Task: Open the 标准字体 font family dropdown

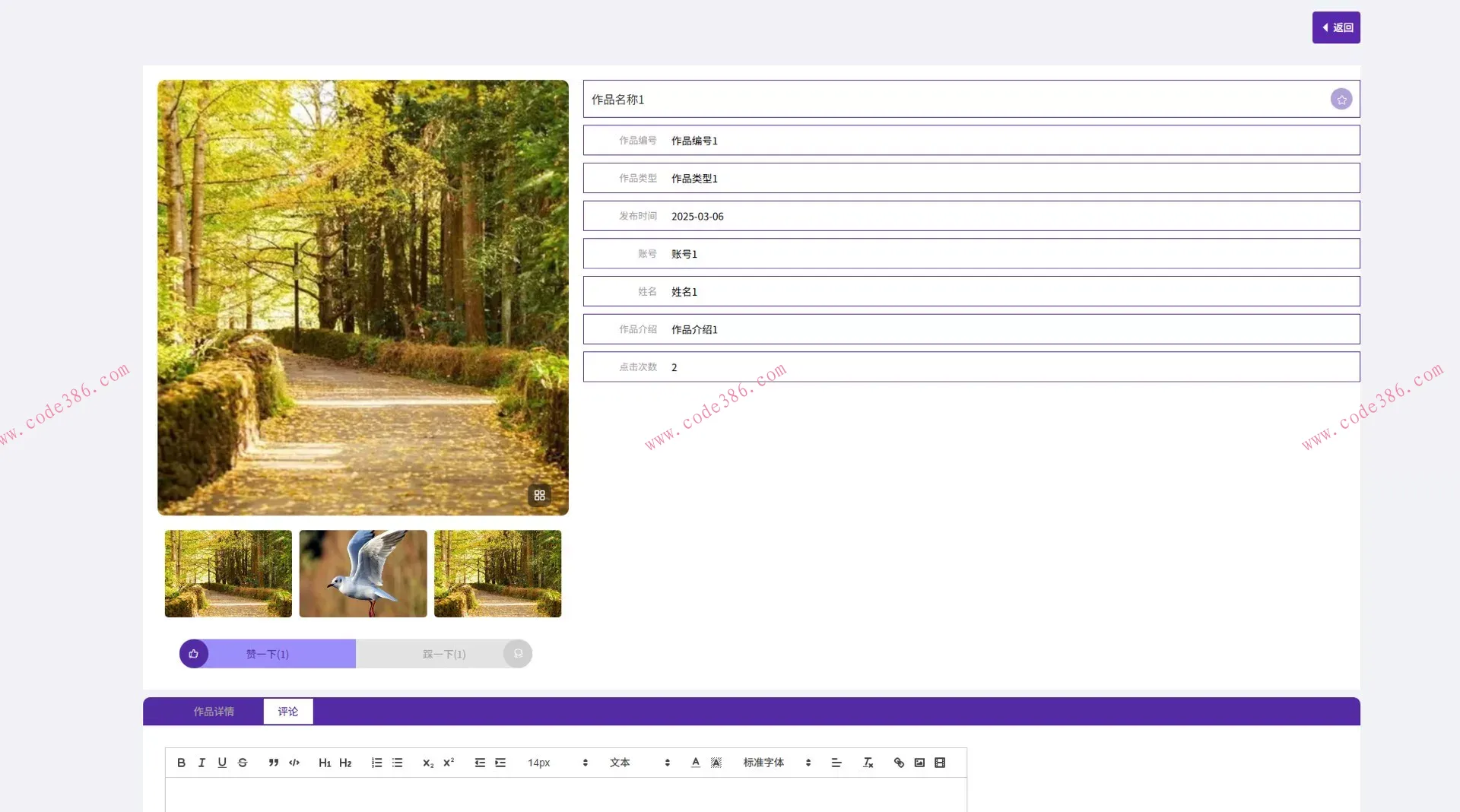Action: pos(777,763)
